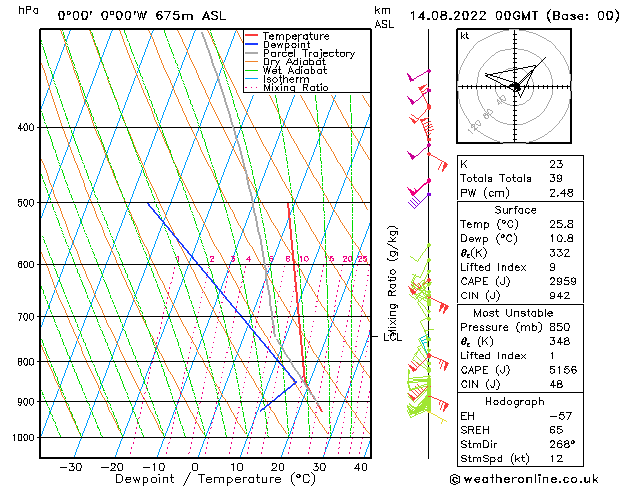Click the 900 hPa pressure label
The image size is (629, 486).
click(x=26, y=401)
